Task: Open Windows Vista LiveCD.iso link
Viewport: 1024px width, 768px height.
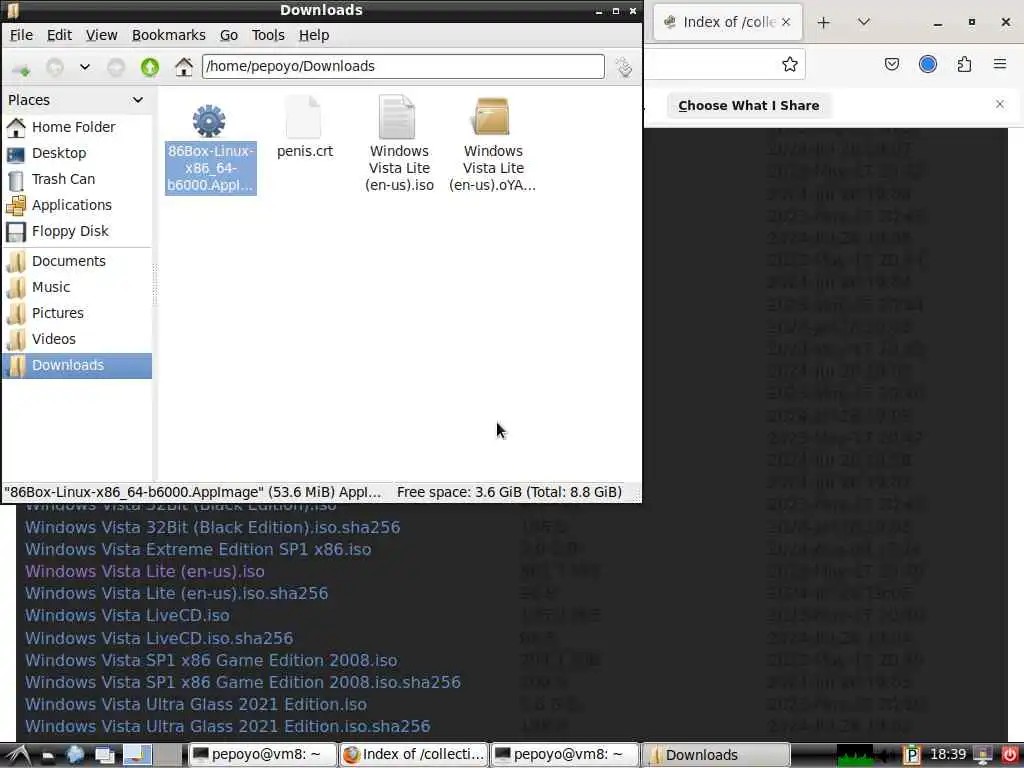Action: (127, 615)
